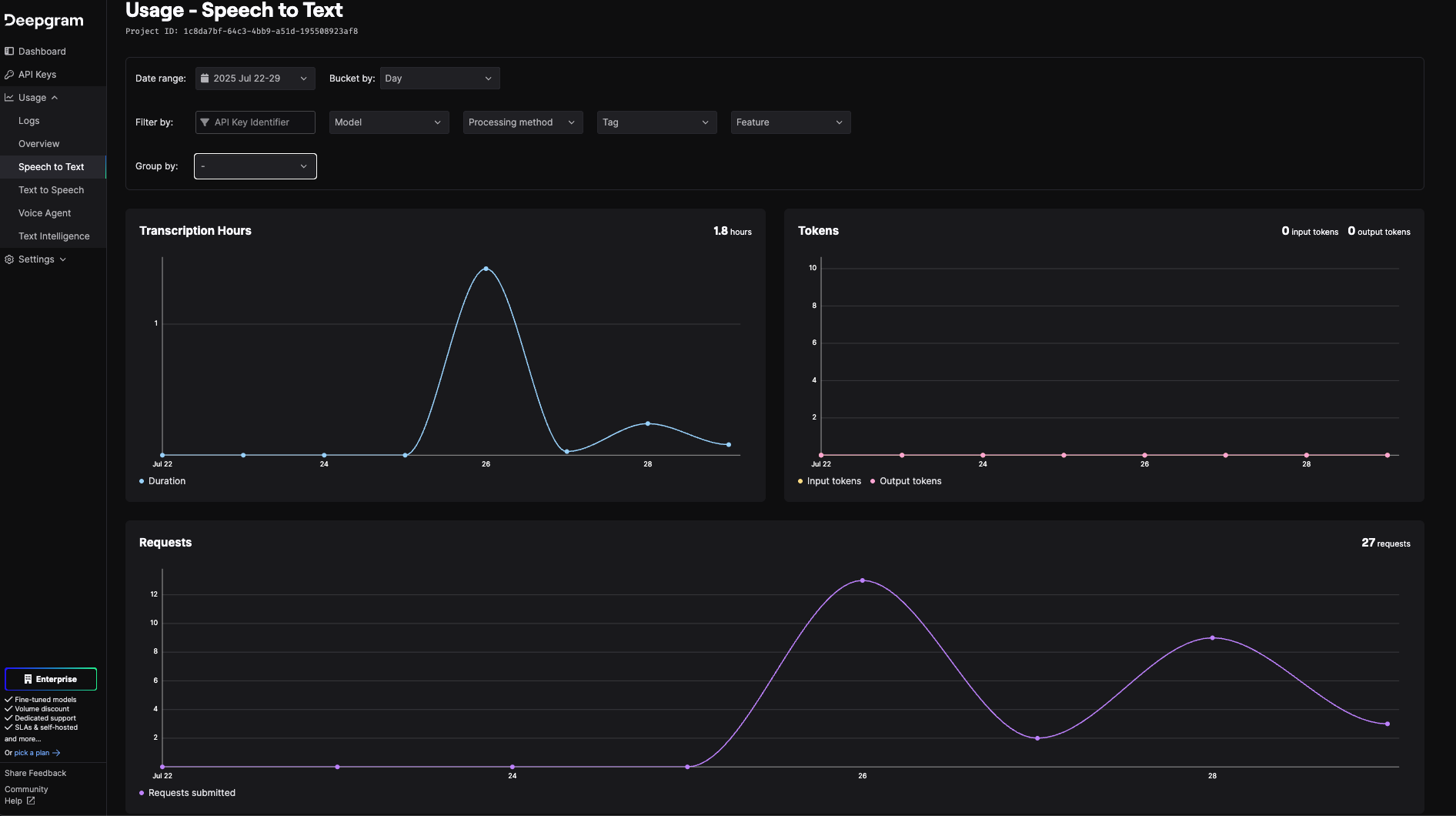This screenshot has width=1456, height=816.
Task: Open the Date range dropdown
Action: click(255, 79)
